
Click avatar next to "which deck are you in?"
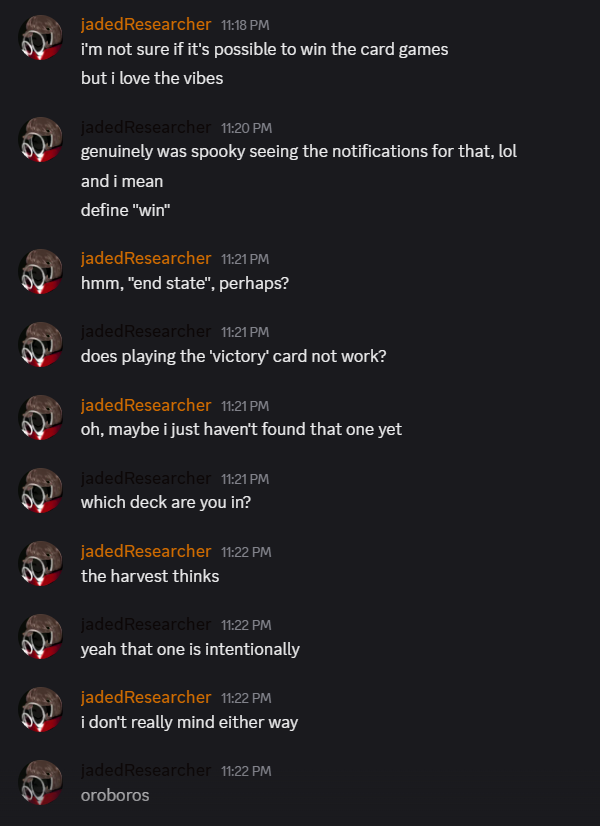(x=41, y=491)
